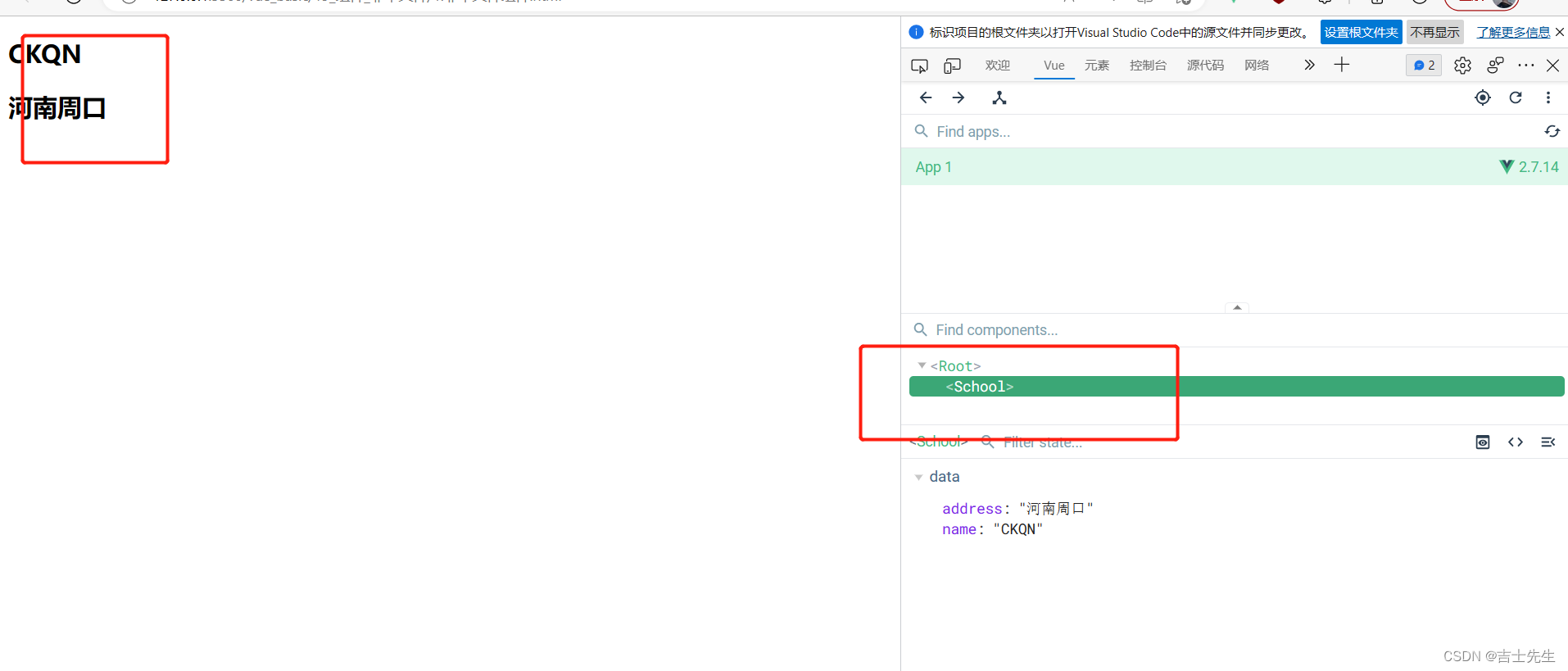Show more devtools tabs chevron
1568x671 pixels.
tap(1309, 65)
